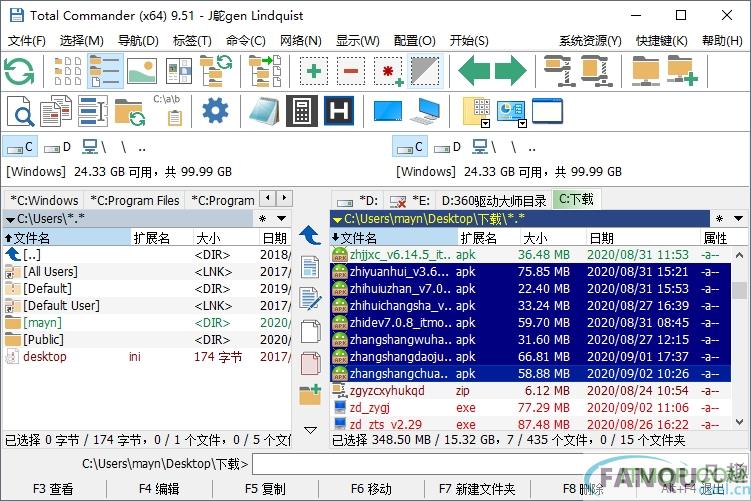Switch to D:360驱动大师目录 tab
Screen dimensions: 751x501
pos(493,200)
